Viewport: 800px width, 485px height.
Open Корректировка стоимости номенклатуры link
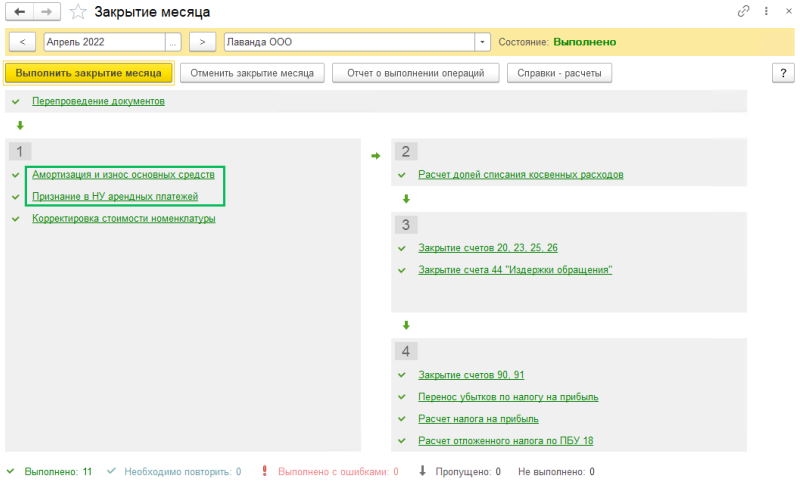(123, 218)
